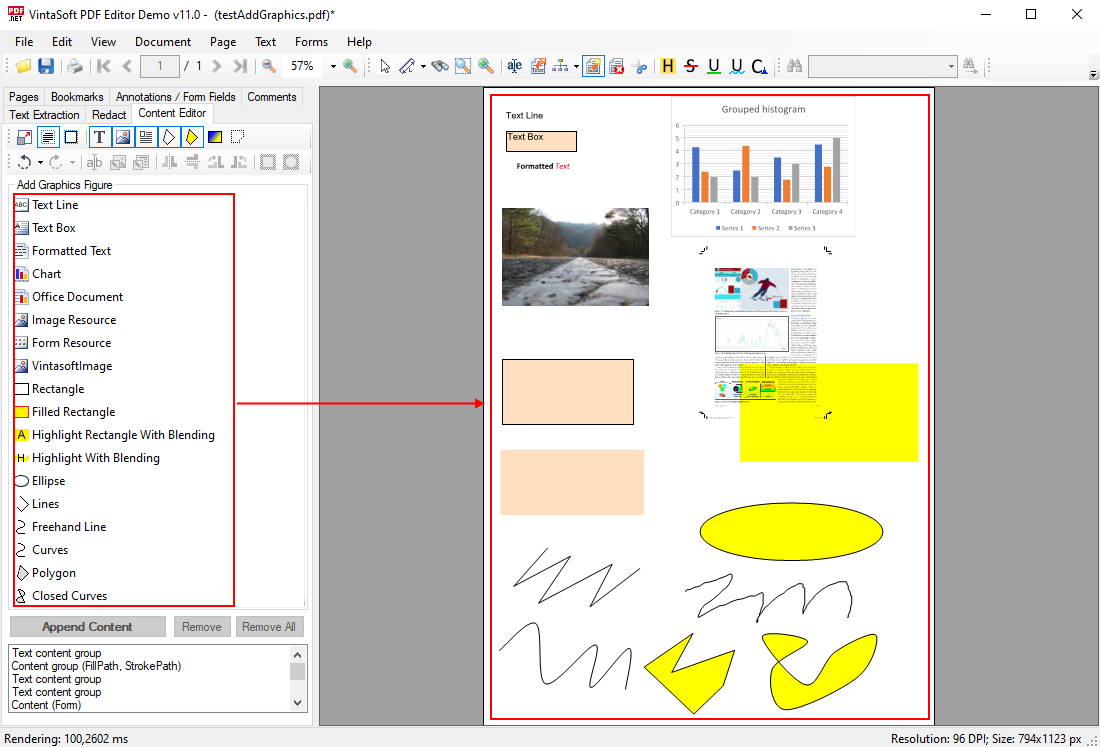The width and height of the screenshot is (1100, 747).
Task: Click the red Strikeout text tool
Action: click(690, 66)
